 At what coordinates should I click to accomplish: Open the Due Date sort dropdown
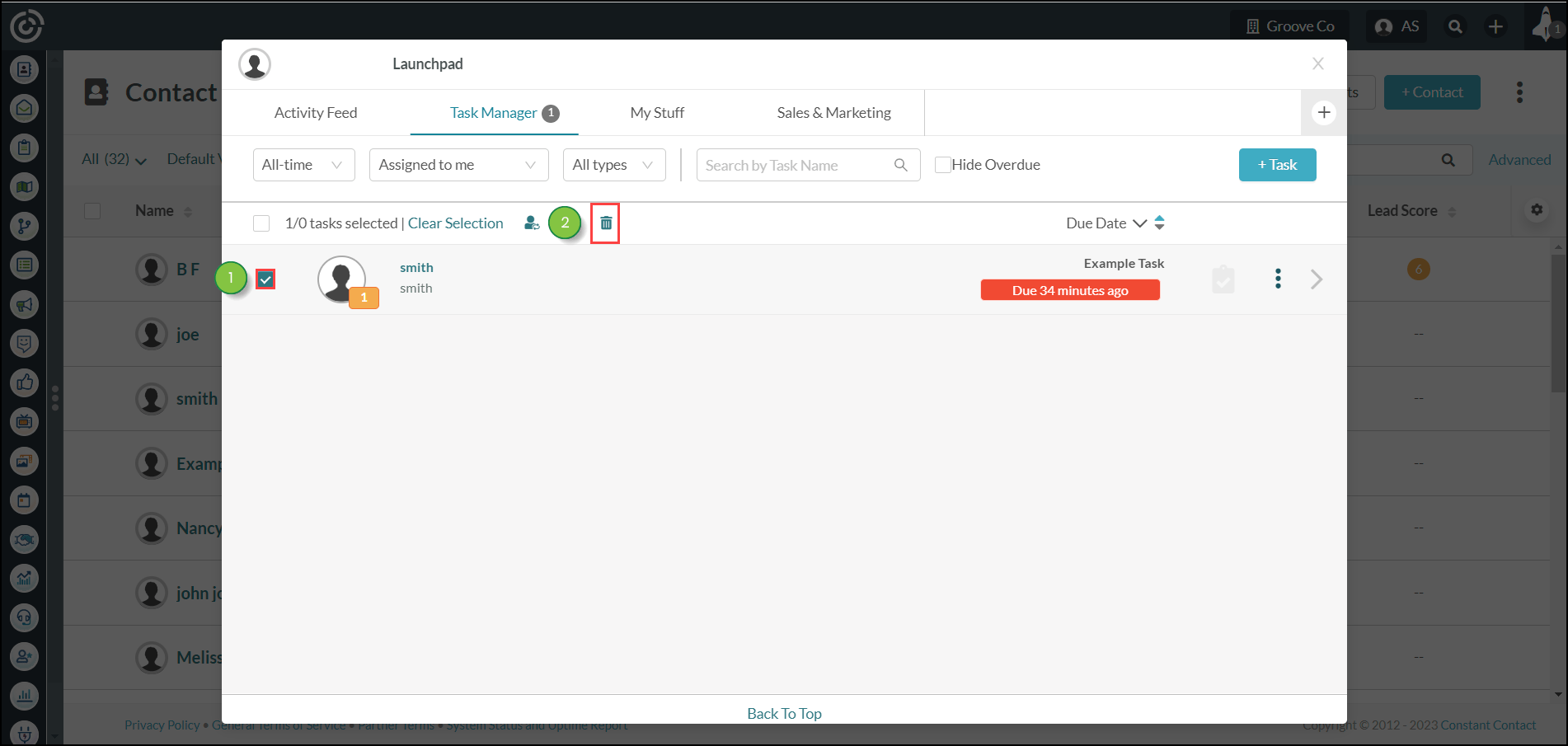tap(1106, 223)
